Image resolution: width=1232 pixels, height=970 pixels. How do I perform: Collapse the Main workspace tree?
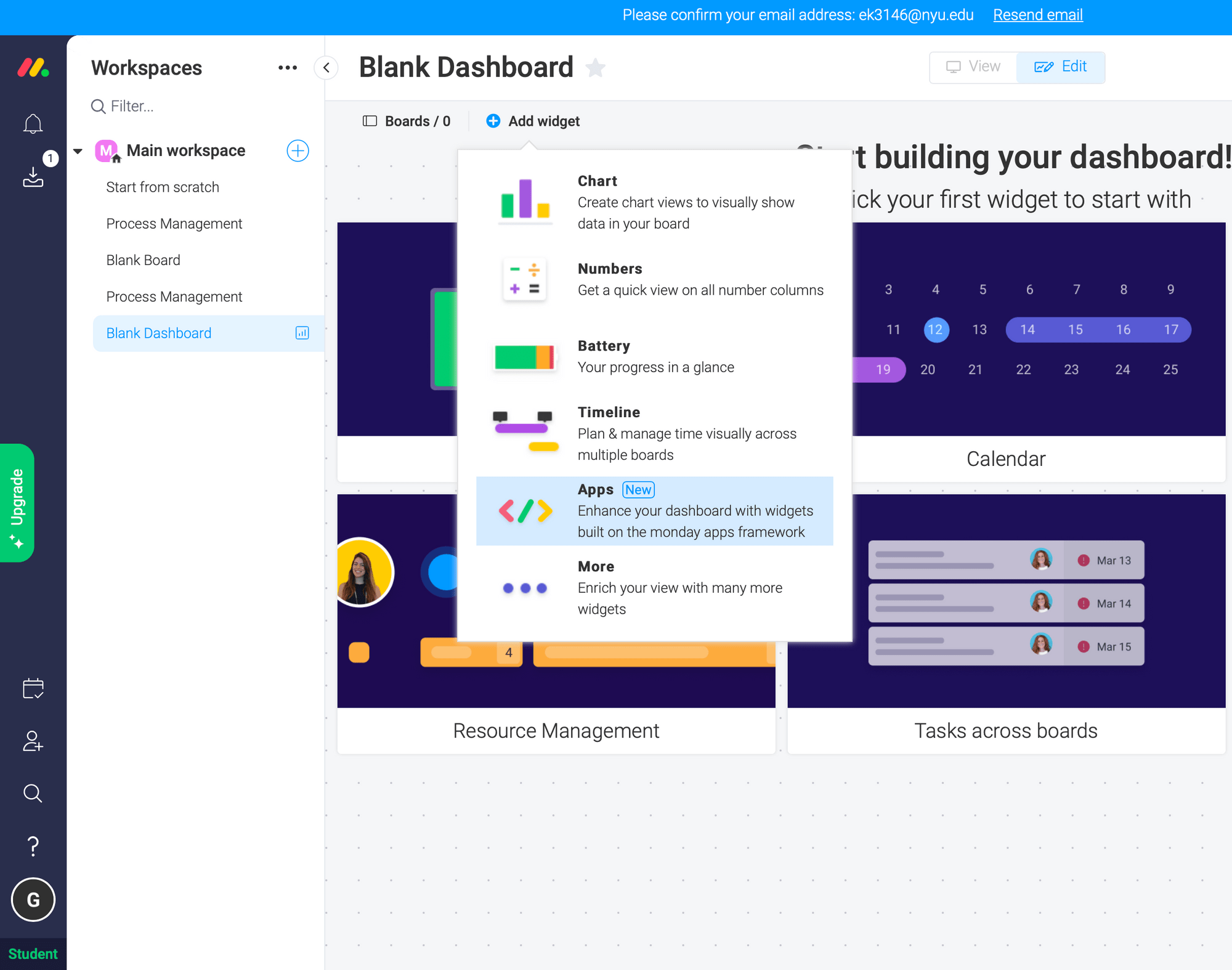(x=78, y=150)
